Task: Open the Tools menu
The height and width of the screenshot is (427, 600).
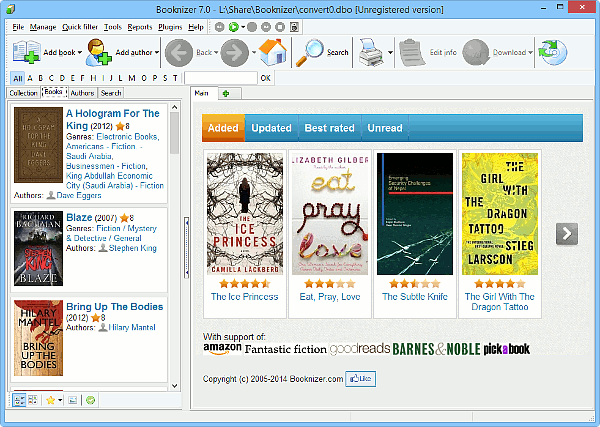Action: click(112, 27)
